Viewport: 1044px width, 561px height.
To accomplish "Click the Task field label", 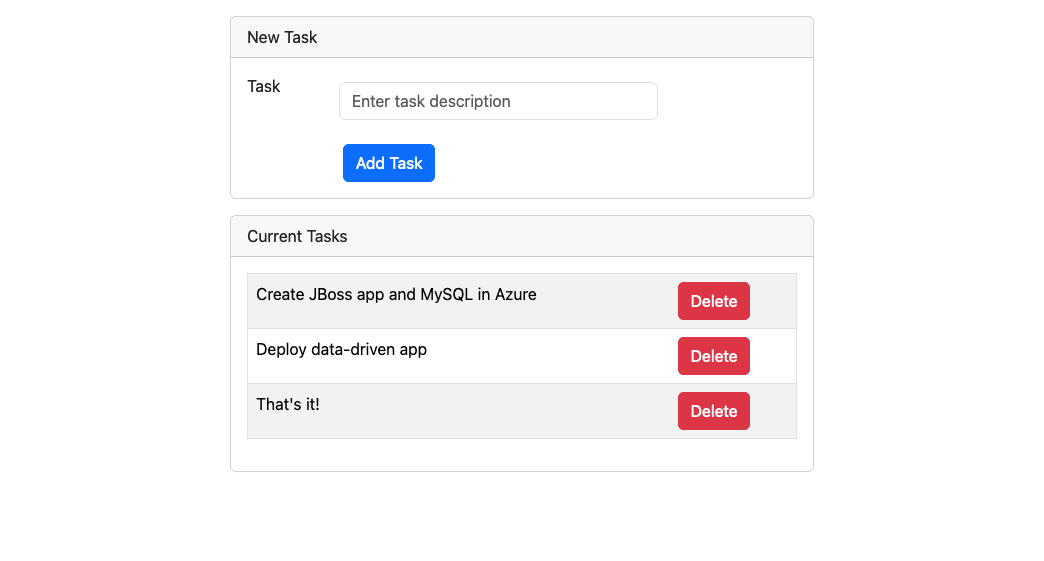I will [x=264, y=86].
